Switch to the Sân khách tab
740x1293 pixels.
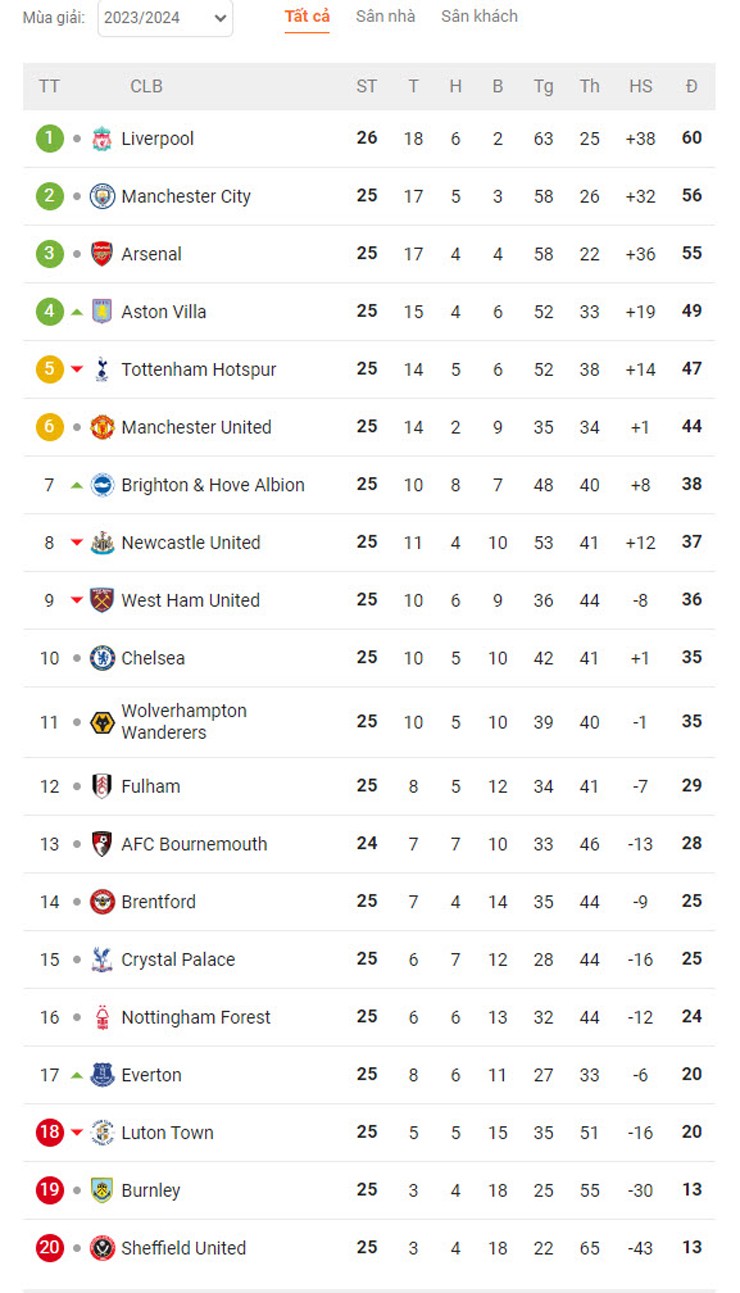pos(479,16)
